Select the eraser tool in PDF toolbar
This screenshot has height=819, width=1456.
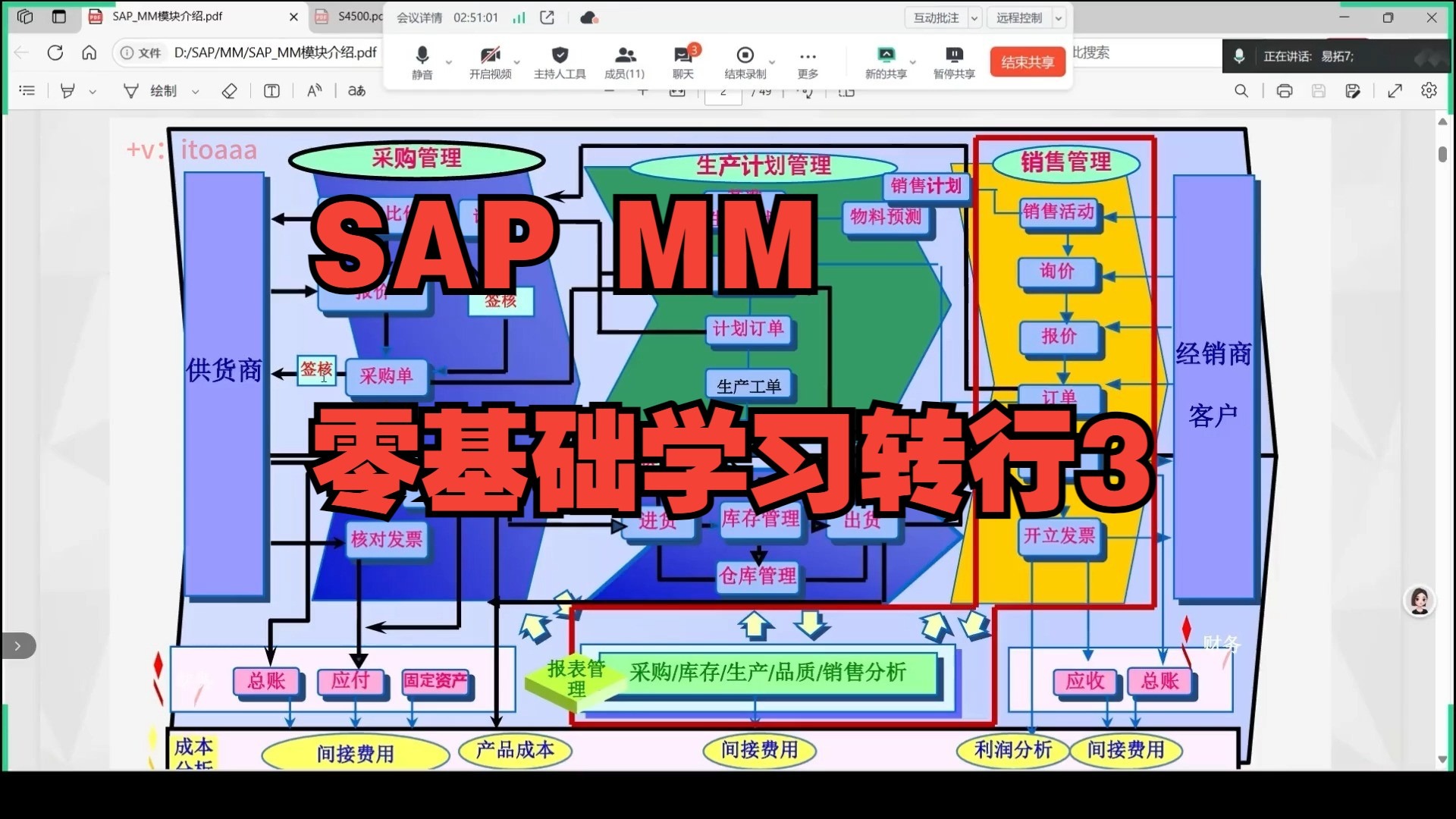coord(229,91)
